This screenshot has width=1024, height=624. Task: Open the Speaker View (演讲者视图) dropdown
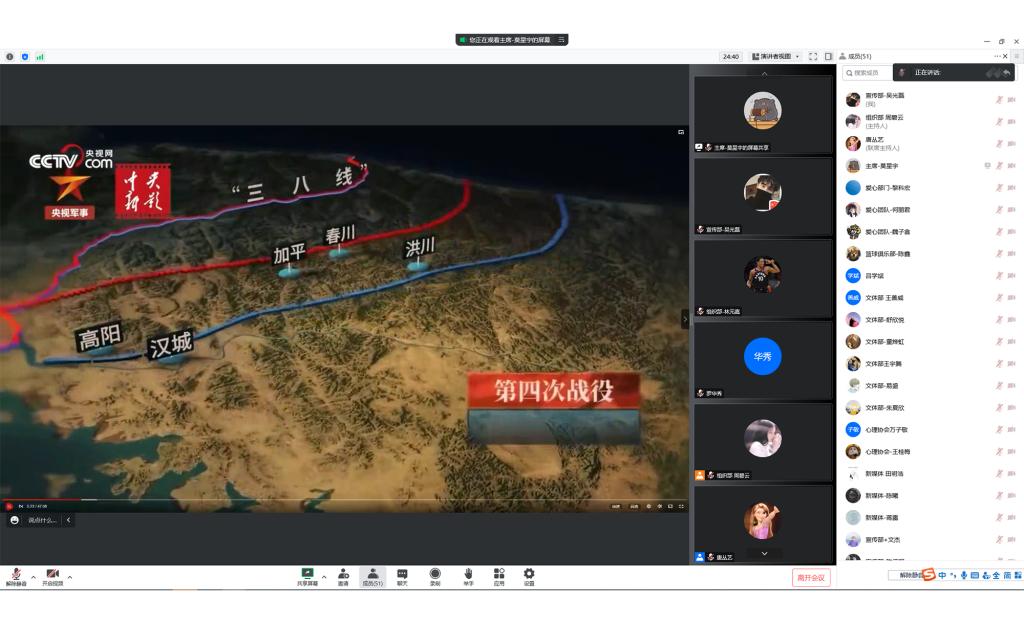click(774, 56)
